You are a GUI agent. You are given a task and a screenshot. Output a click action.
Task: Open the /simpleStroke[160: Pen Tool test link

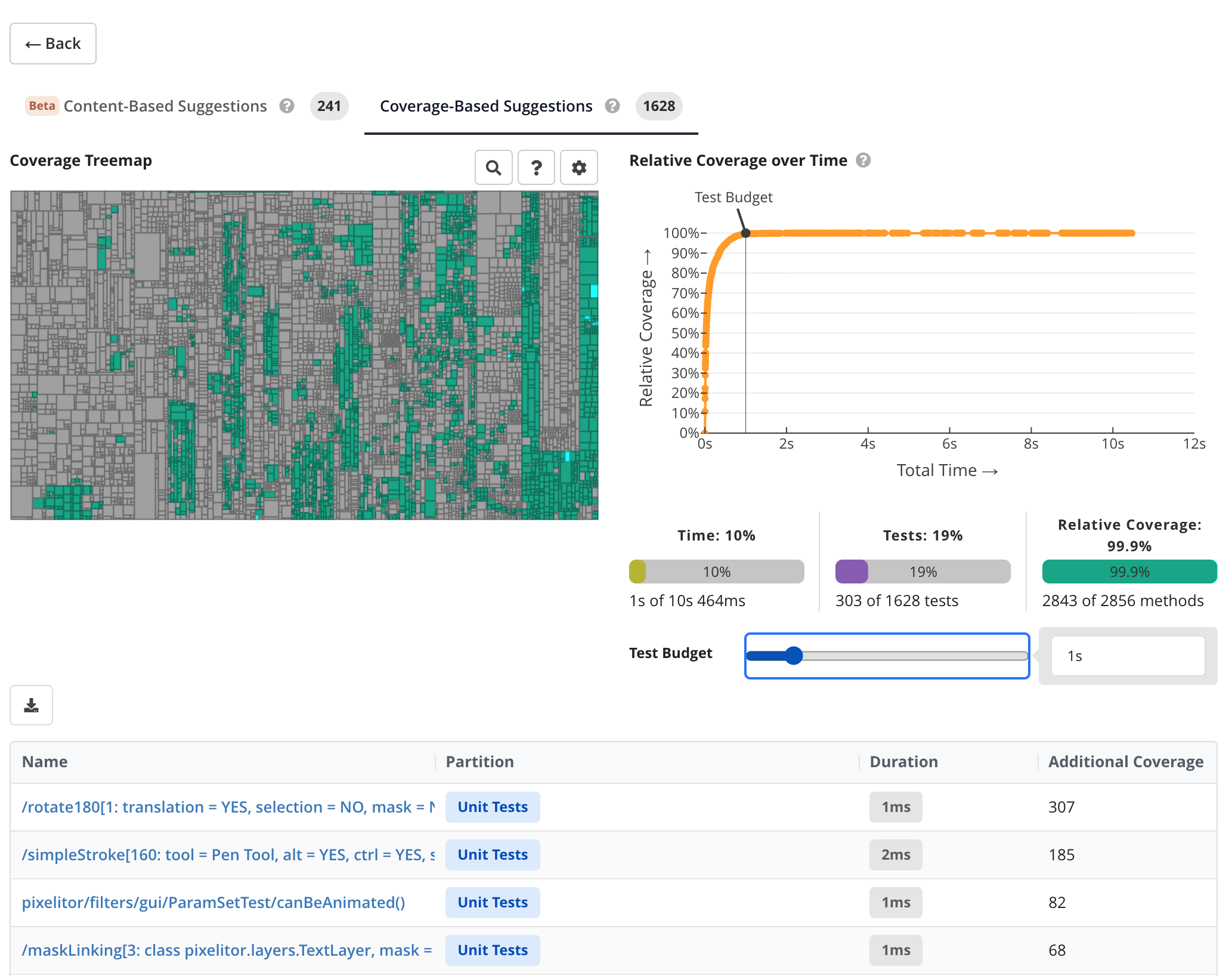point(228,855)
